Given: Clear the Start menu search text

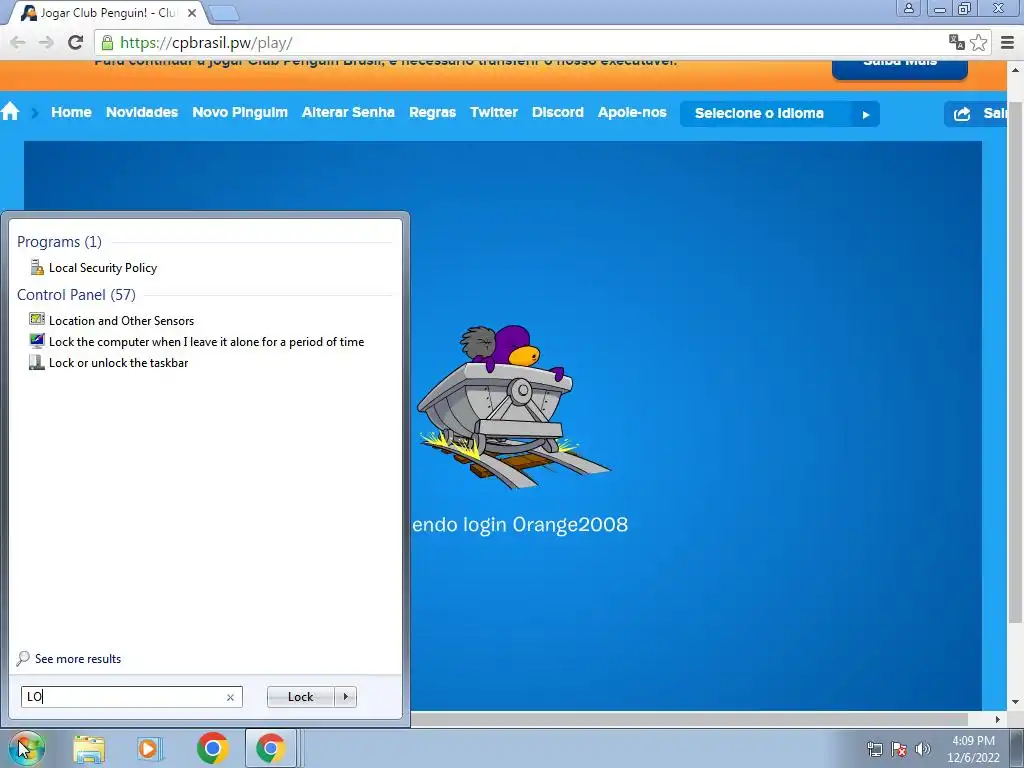Looking at the screenshot, I should (231, 697).
